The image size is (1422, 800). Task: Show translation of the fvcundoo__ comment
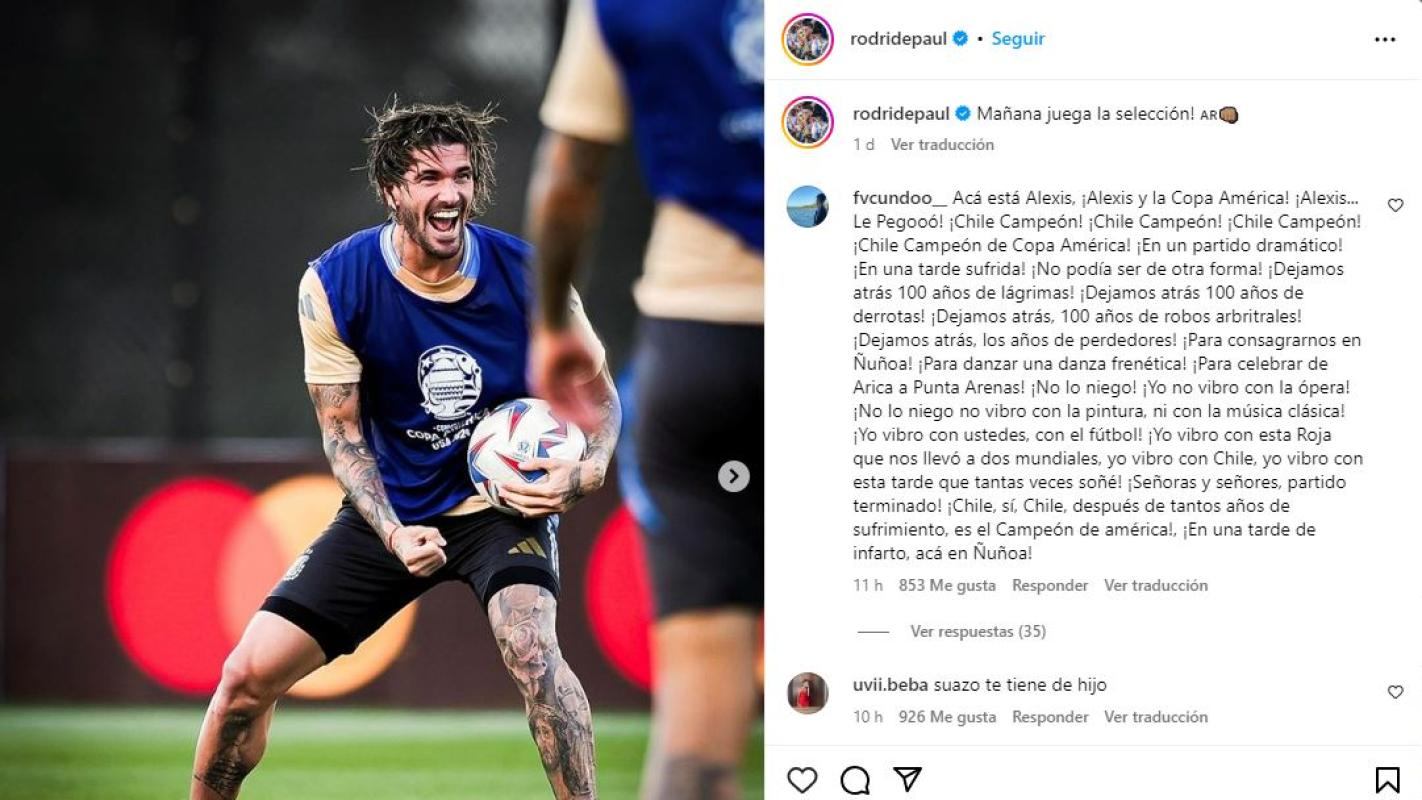(x=1156, y=585)
